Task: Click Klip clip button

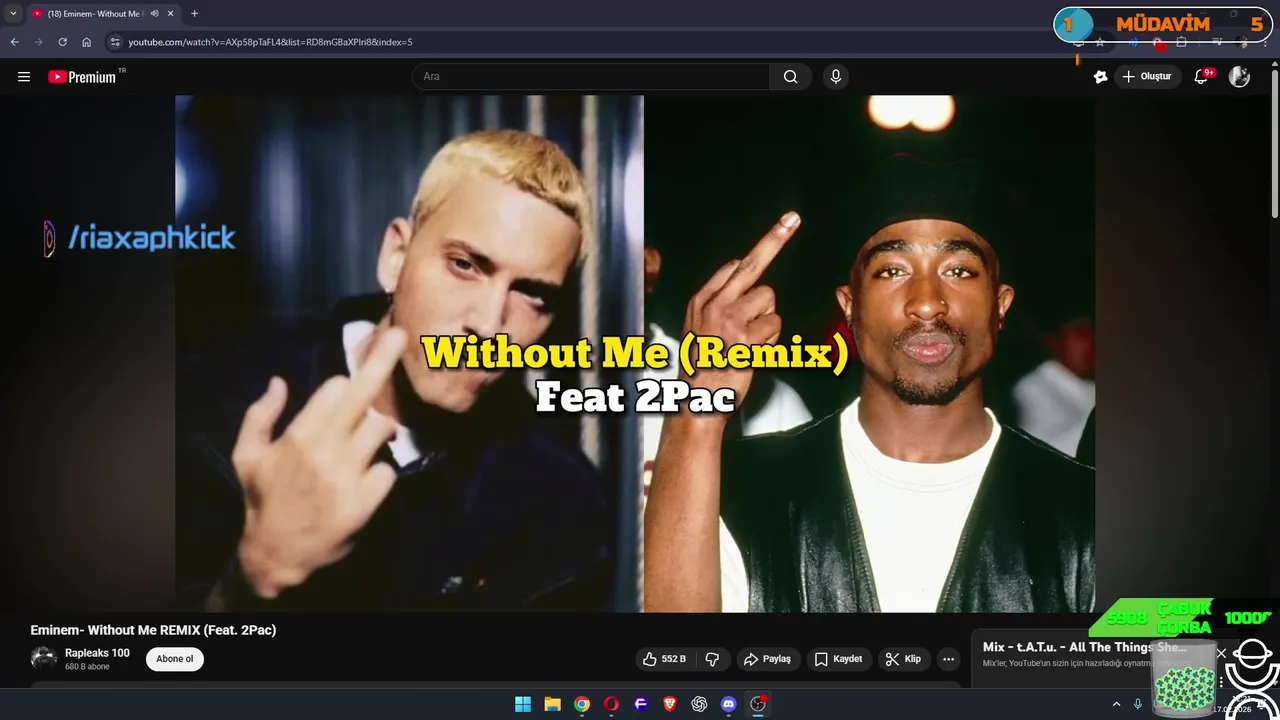Action: [x=903, y=659]
